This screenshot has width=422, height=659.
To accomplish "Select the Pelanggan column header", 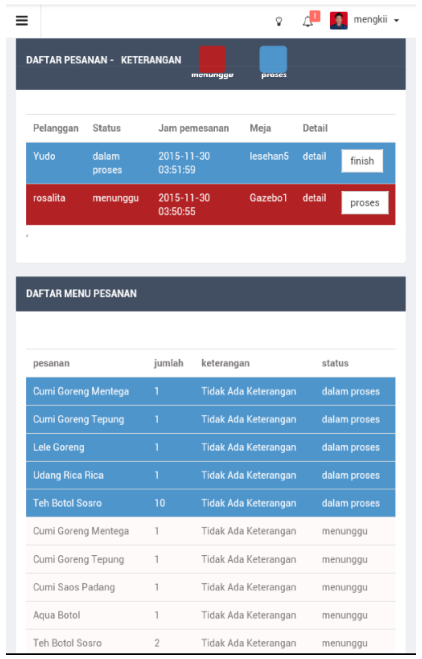I will pyautogui.click(x=56, y=128).
